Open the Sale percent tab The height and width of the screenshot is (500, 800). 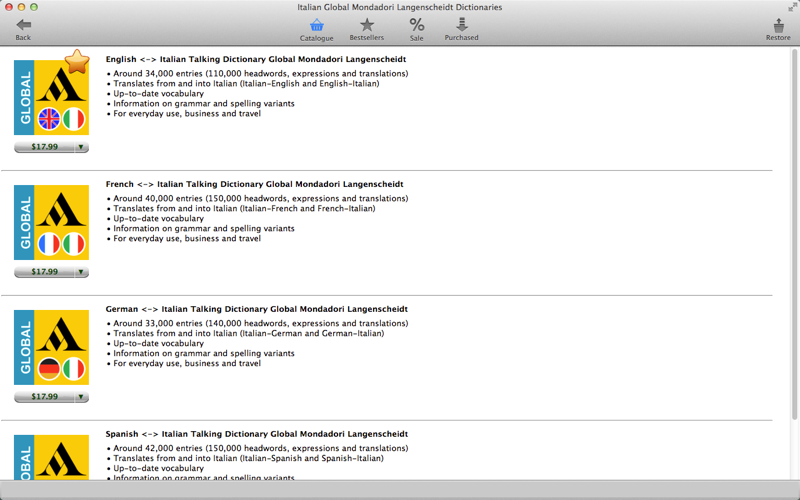tap(416, 30)
